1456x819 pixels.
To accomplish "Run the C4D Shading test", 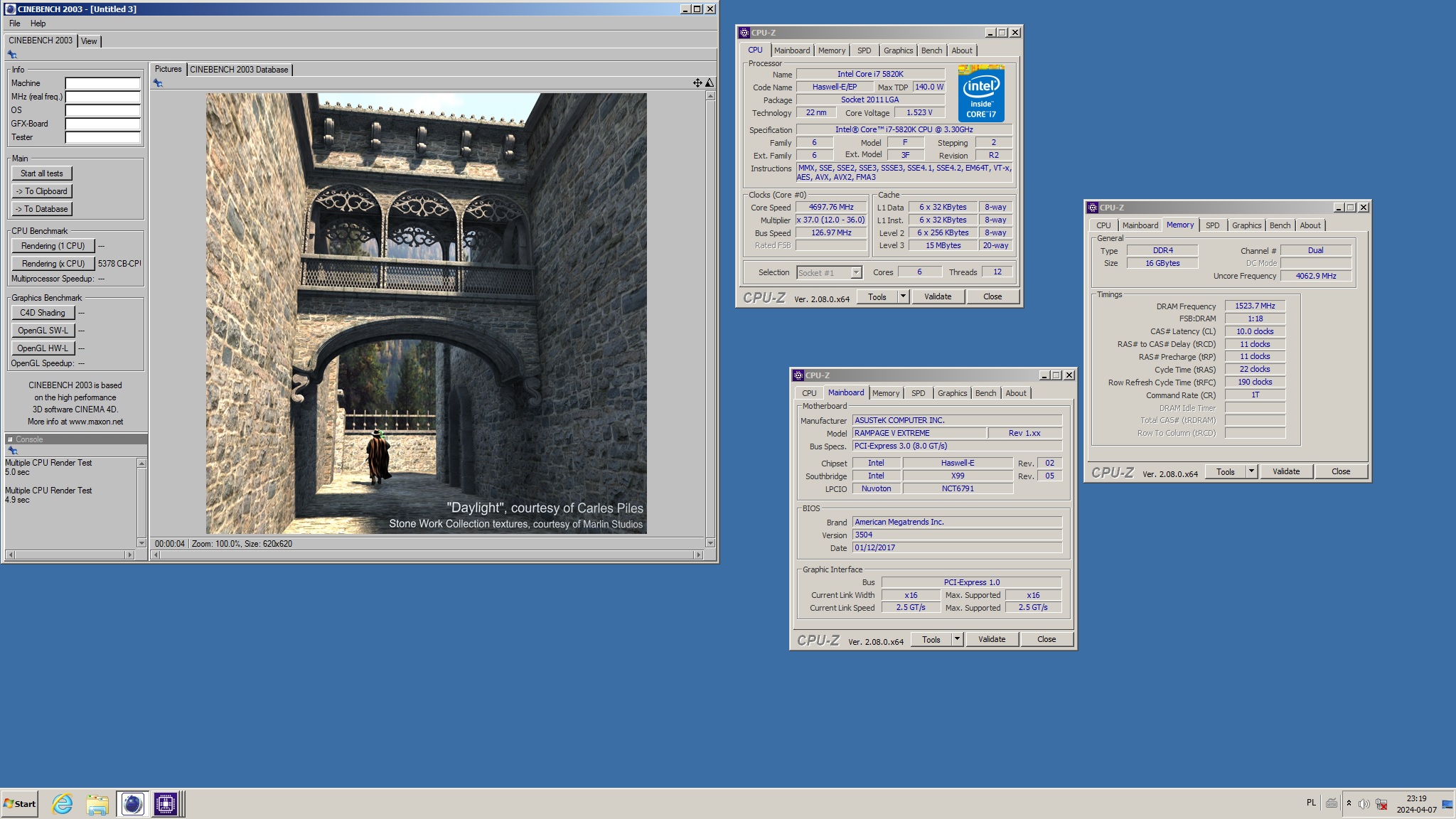I will [43, 313].
